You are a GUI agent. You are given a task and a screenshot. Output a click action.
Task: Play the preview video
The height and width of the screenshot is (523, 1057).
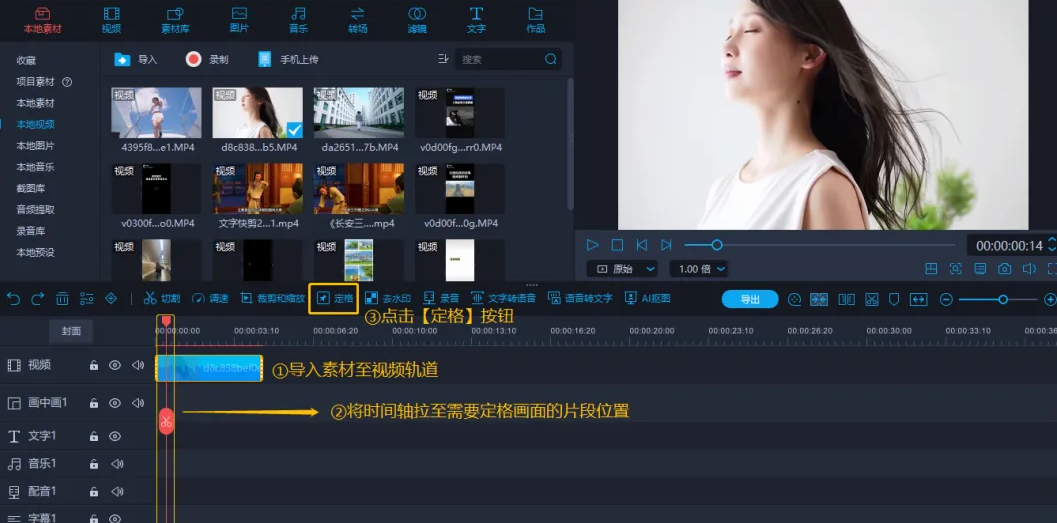(593, 245)
